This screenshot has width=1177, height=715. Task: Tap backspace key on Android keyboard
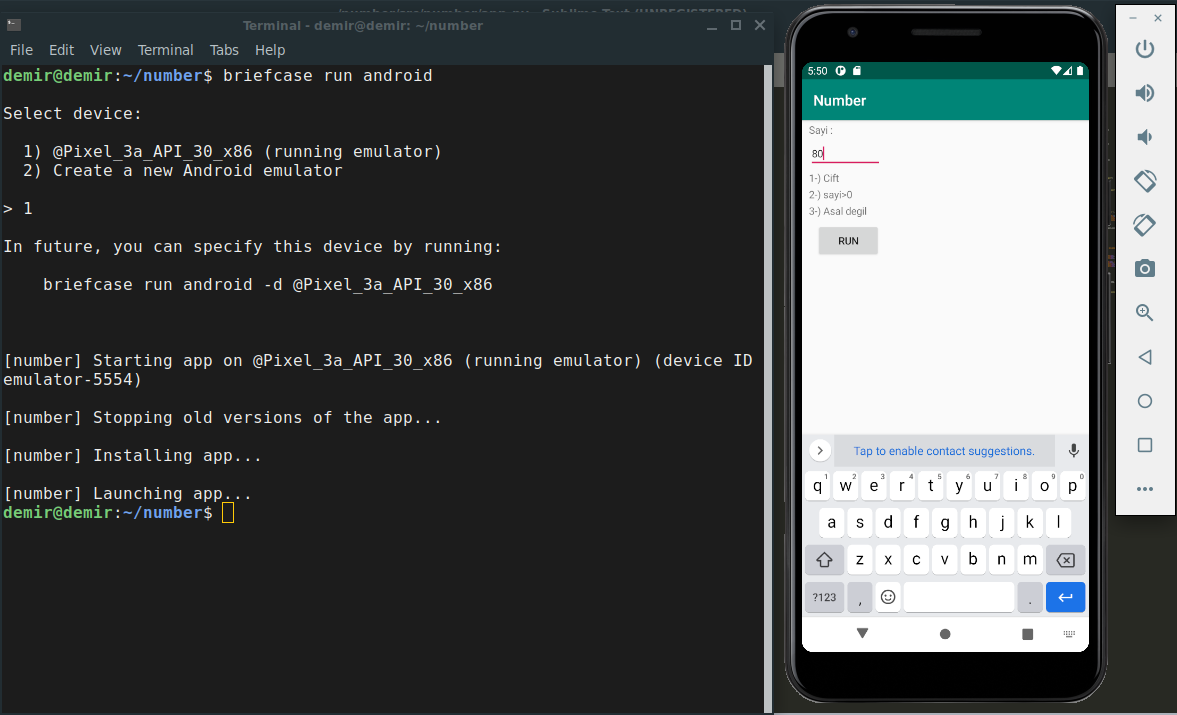pyautogui.click(x=1065, y=560)
